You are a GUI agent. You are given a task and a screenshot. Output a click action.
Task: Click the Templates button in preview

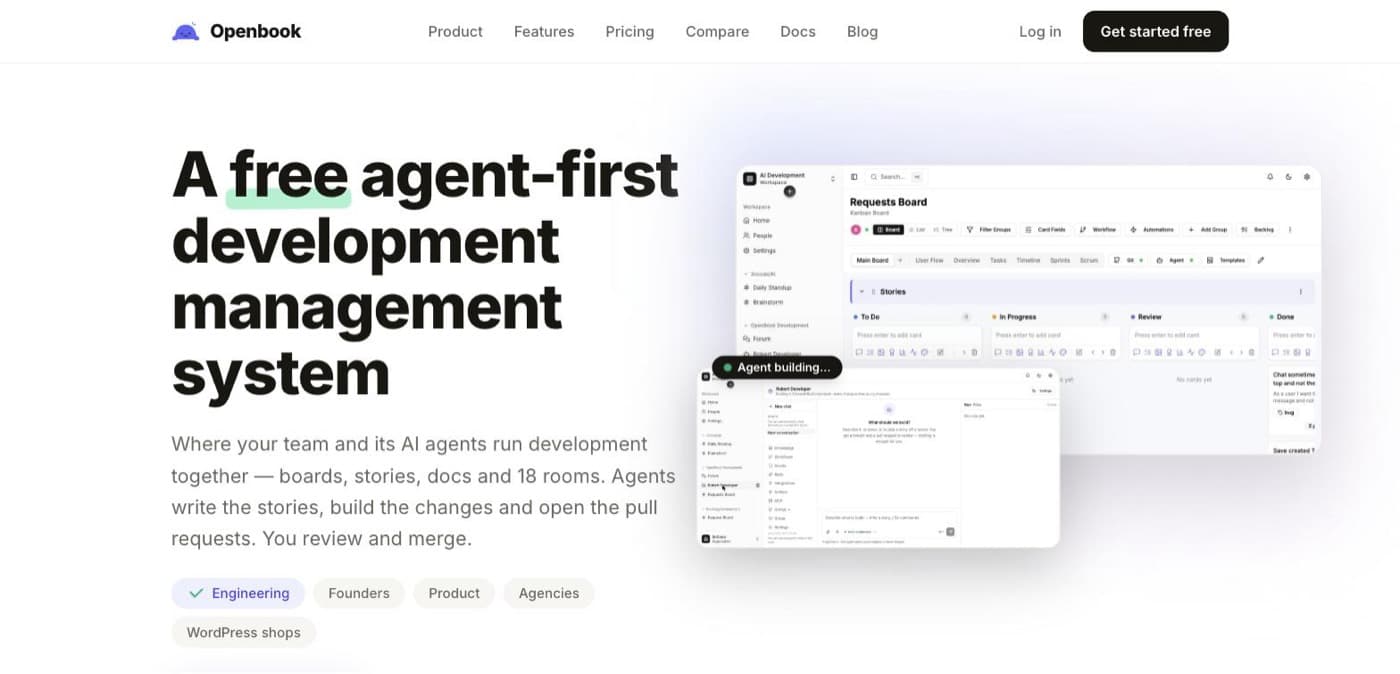1225,260
